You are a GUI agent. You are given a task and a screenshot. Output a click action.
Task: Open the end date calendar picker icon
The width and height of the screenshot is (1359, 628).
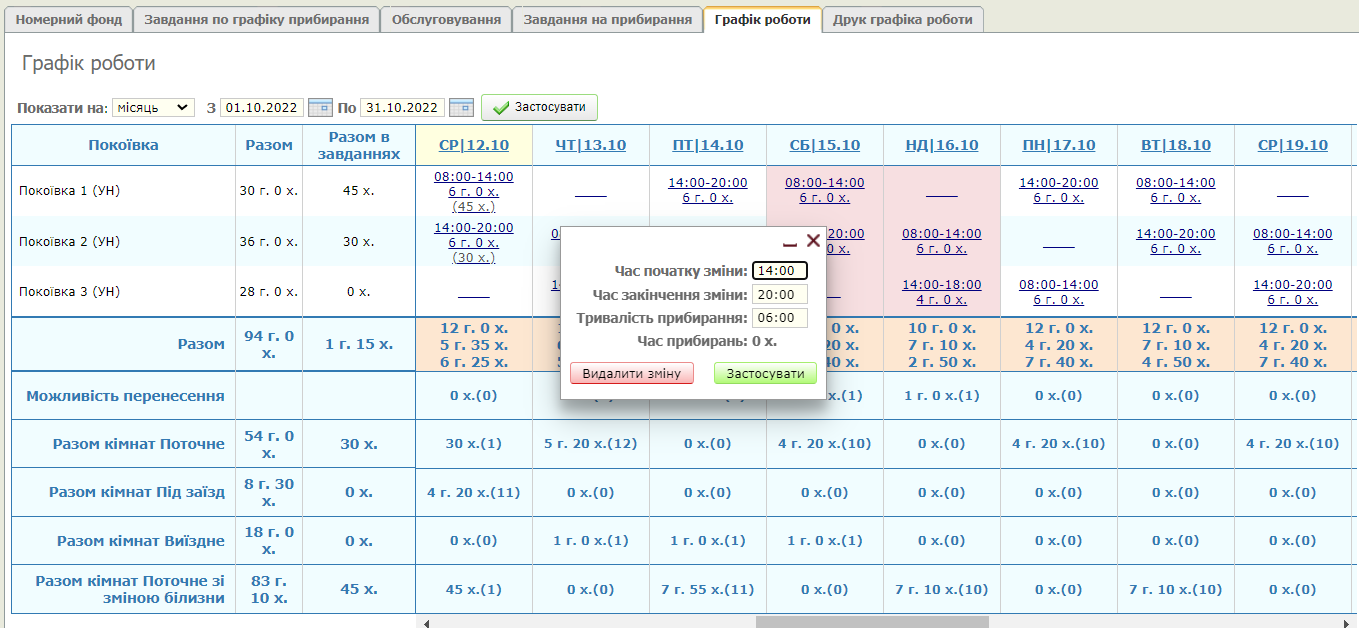(x=461, y=107)
